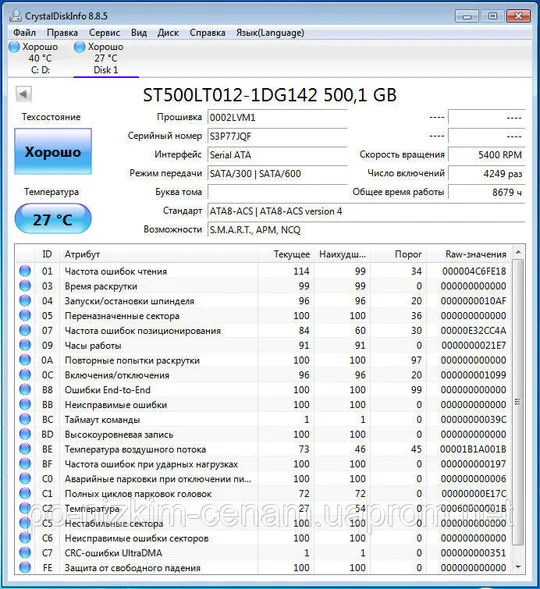Click status icon for Частота ошибок позиционирования
The image size is (540, 589).
(25, 330)
